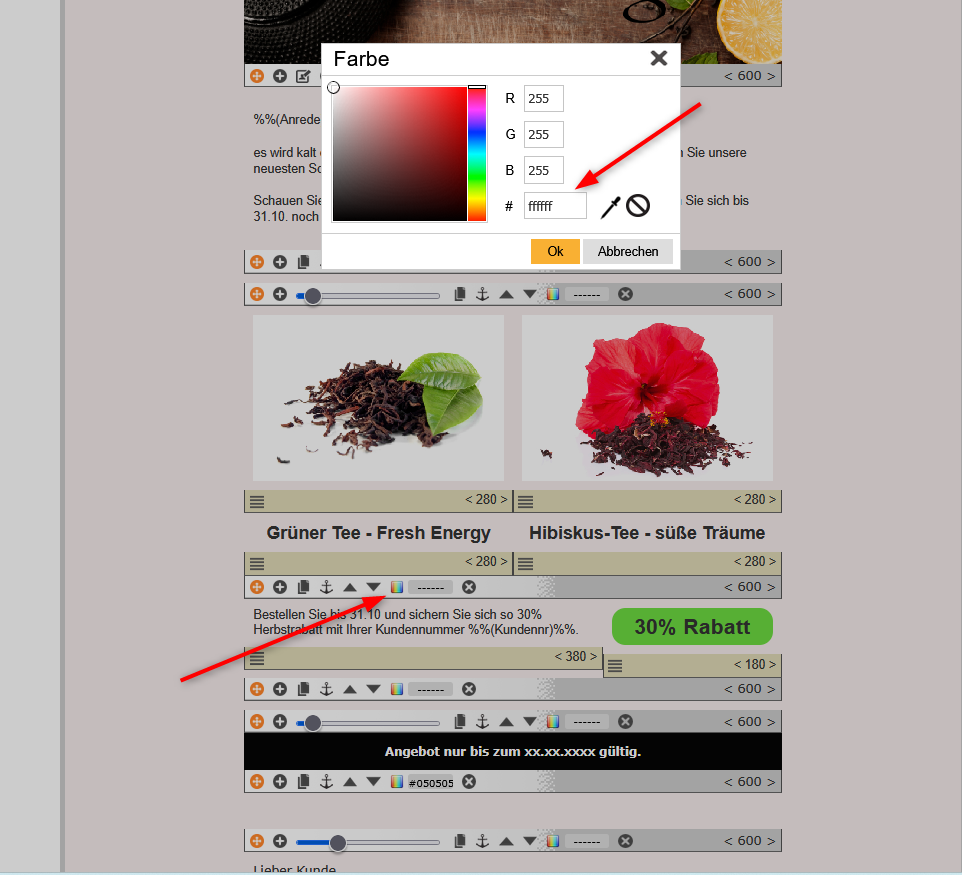The width and height of the screenshot is (962, 875).
Task: Open the menu icon under green tea image
Action: point(257,501)
